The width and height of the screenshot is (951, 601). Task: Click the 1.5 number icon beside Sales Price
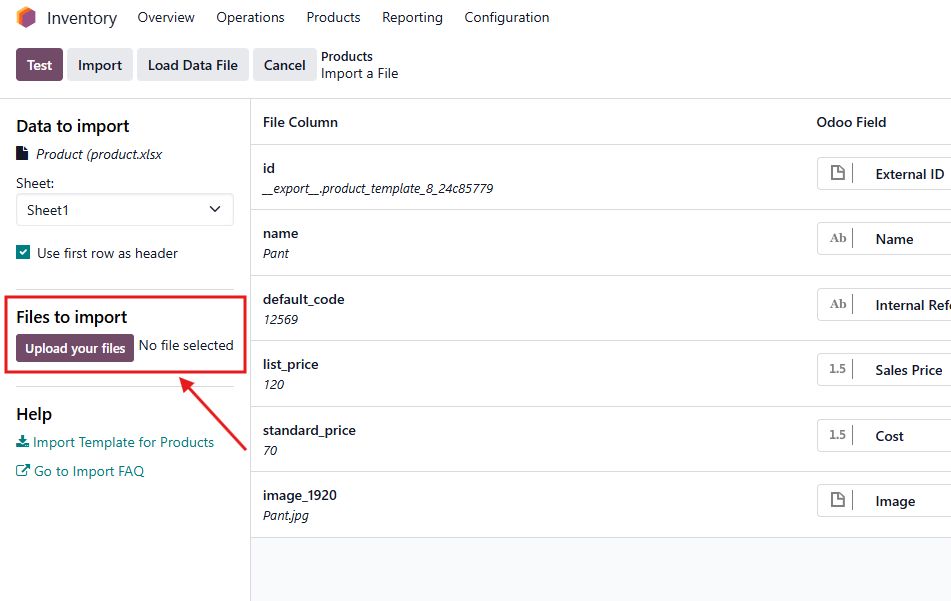pyautogui.click(x=837, y=370)
